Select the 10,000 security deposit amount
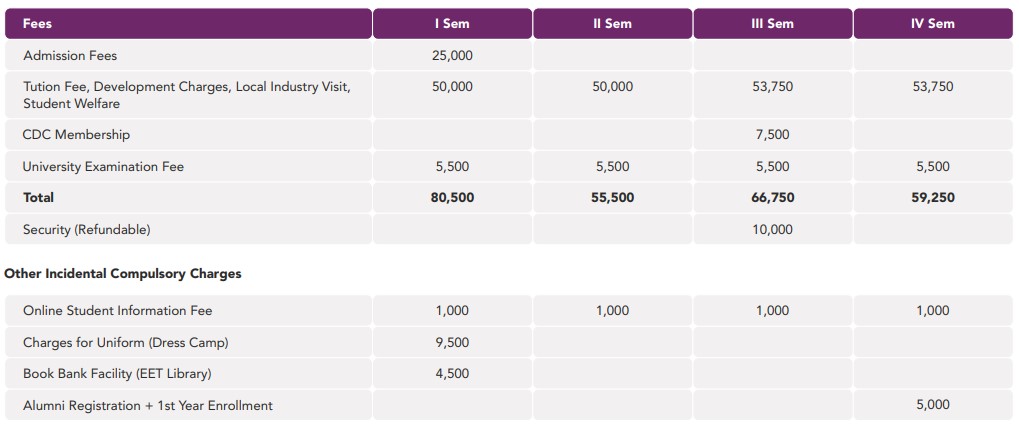This screenshot has height=427, width=1019. (773, 229)
